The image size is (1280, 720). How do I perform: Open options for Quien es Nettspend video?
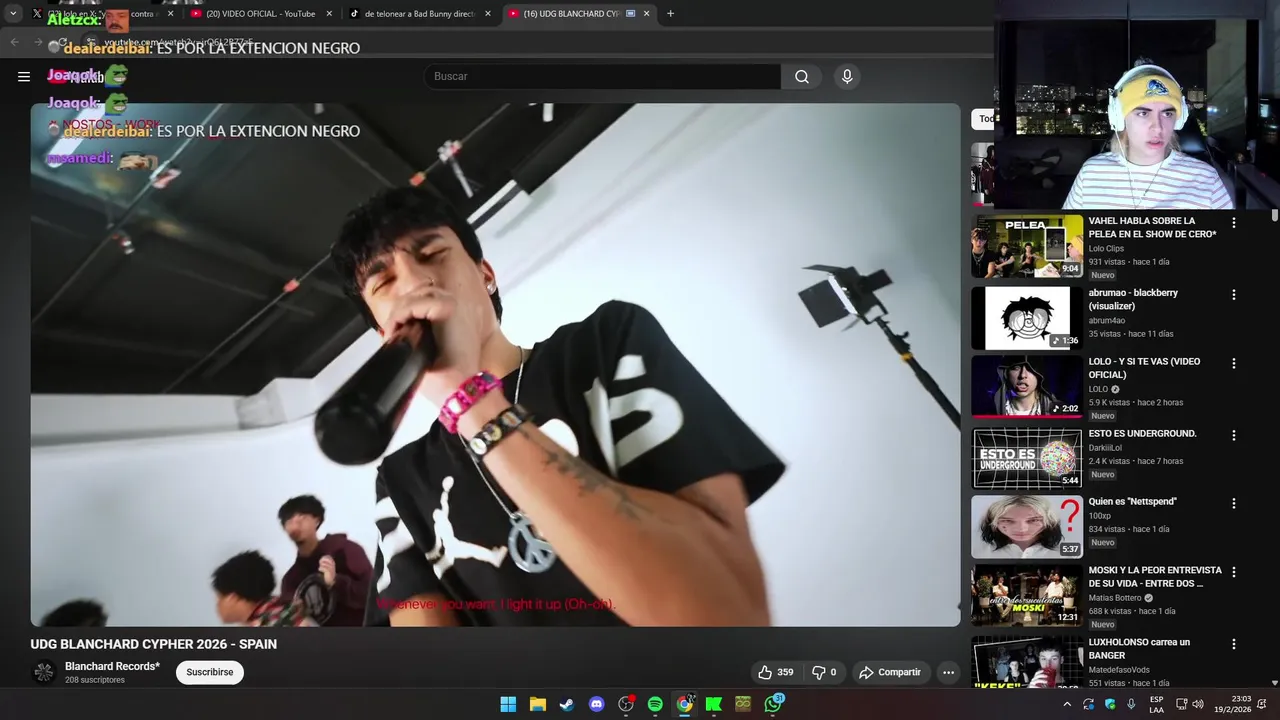pos(1233,503)
